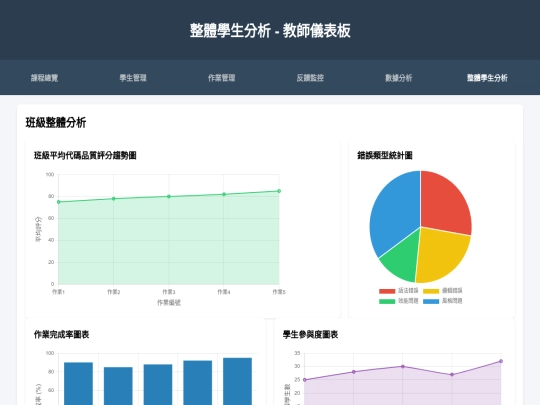The width and height of the screenshot is (540, 405).
Task: Select the active 整體學生分析 tab
Action: click(x=487, y=78)
